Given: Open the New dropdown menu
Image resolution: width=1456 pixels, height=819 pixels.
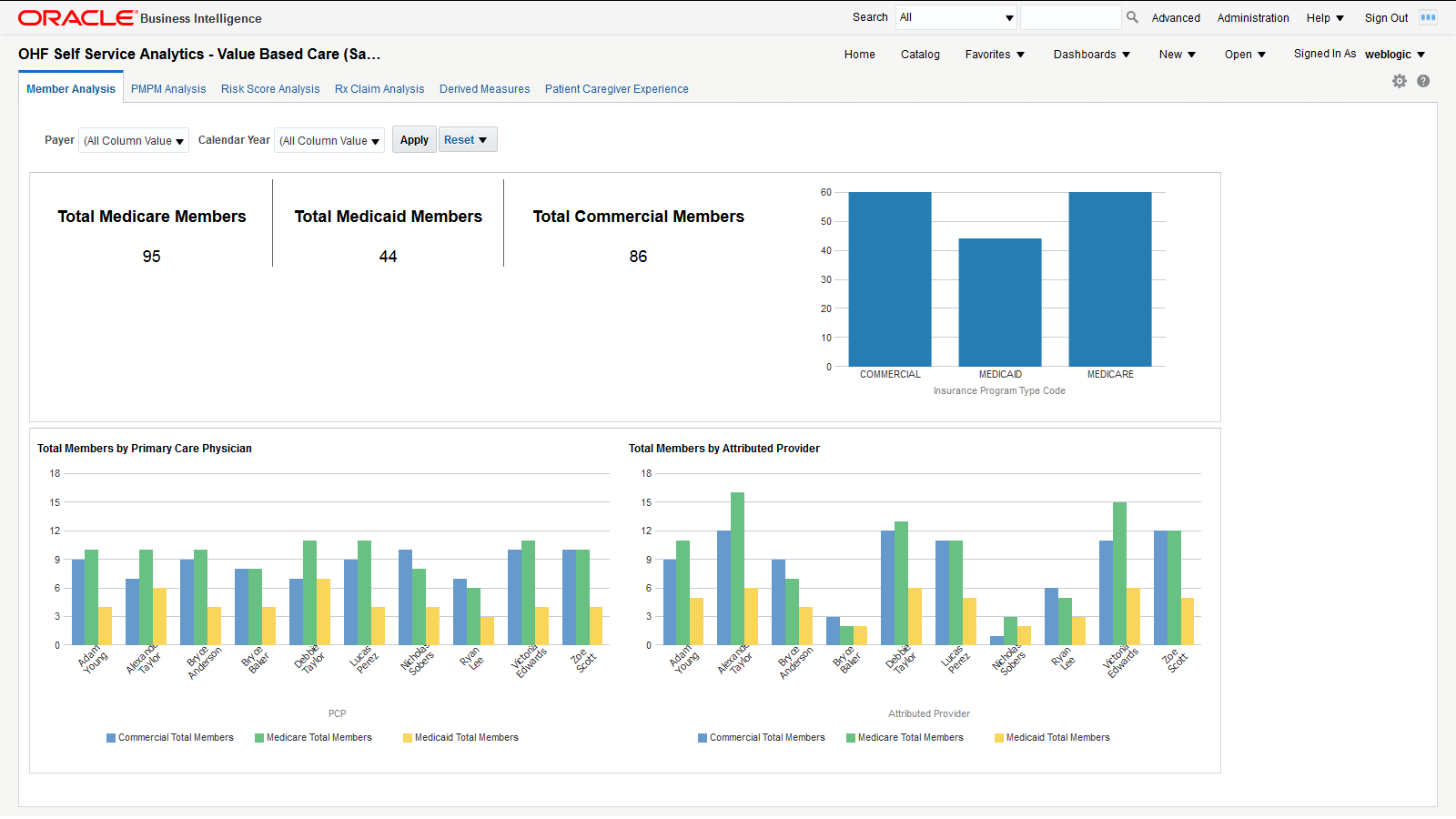Looking at the screenshot, I should point(1176,54).
